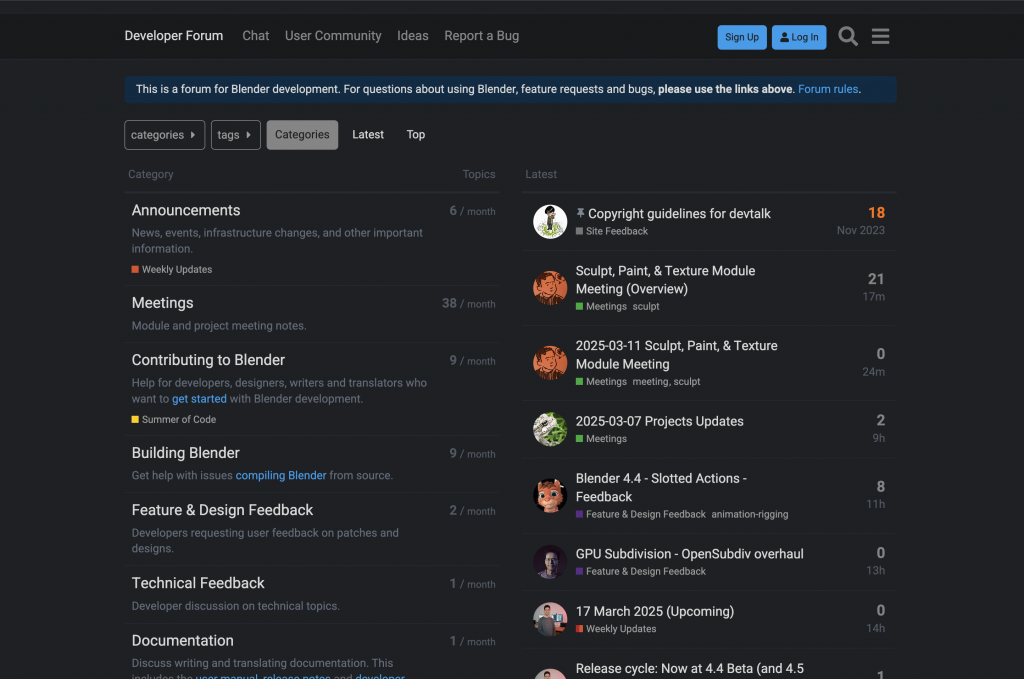Click the 9h activity time

879,438
